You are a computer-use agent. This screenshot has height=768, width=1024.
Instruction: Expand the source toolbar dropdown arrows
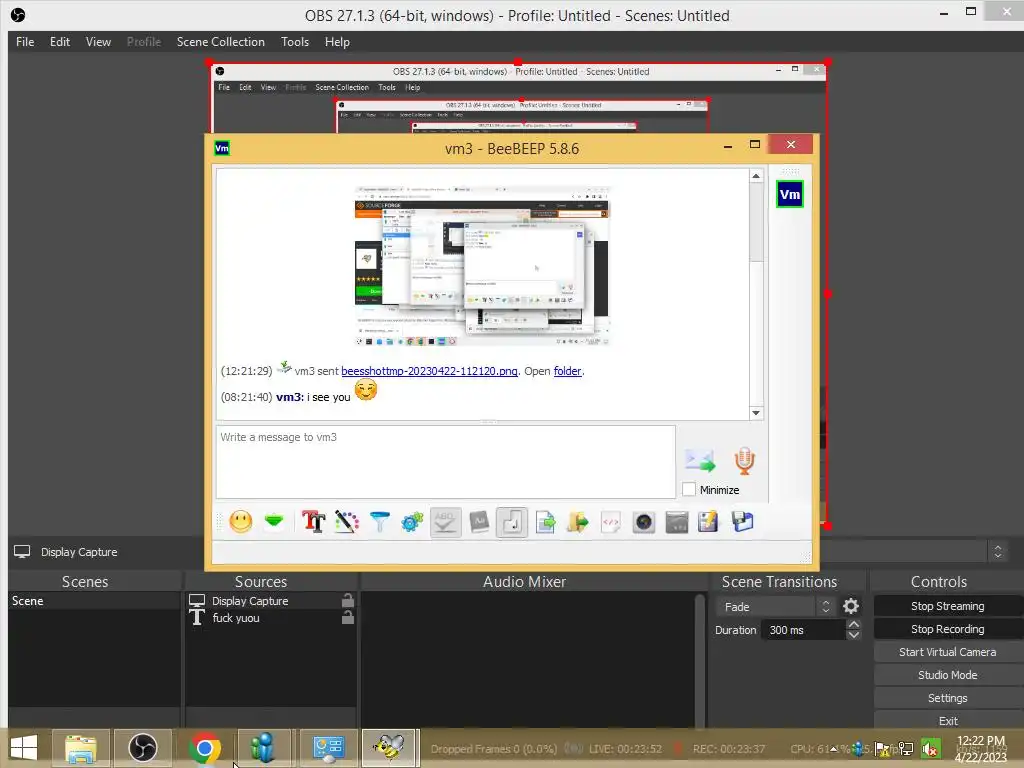click(x=997, y=552)
